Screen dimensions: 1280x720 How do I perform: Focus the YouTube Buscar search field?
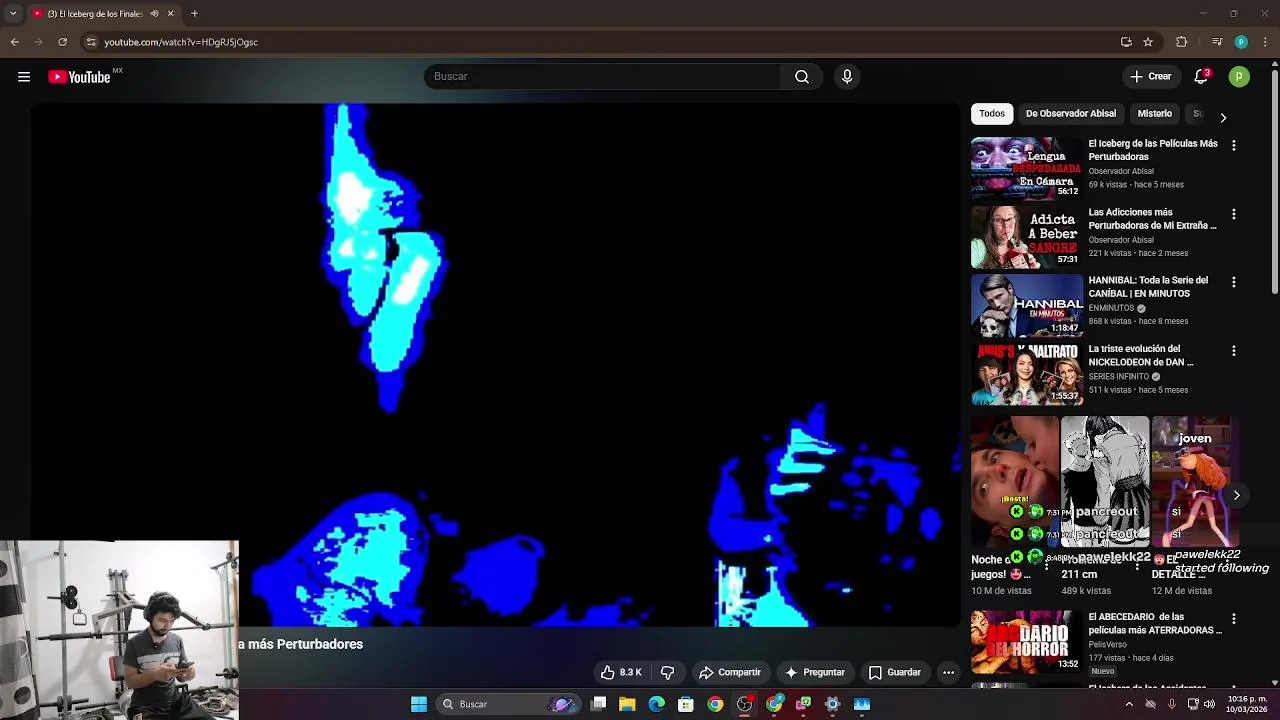pyautogui.click(x=602, y=77)
